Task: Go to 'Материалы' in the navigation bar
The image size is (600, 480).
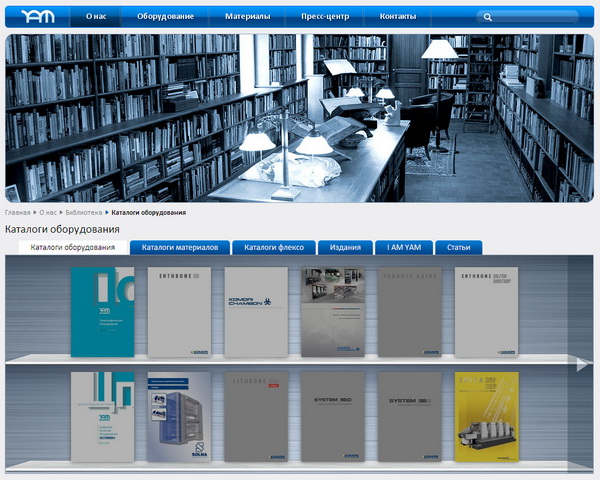Action: click(245, 17)
